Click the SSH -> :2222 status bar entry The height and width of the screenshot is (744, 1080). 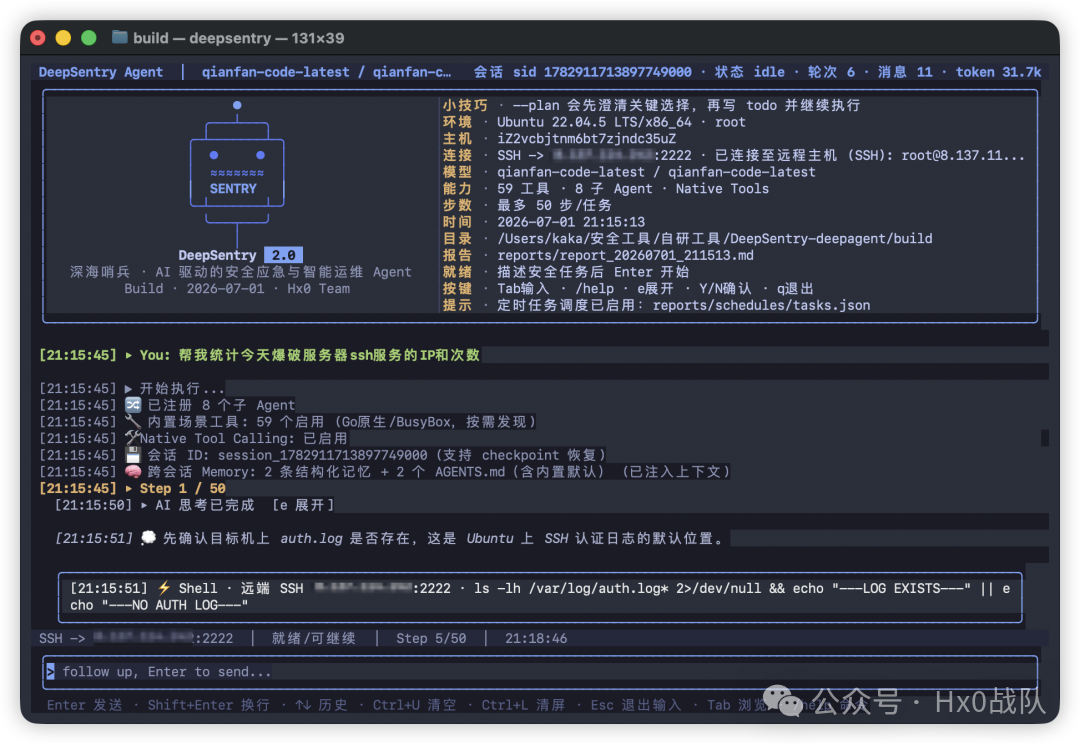(136, 639)
